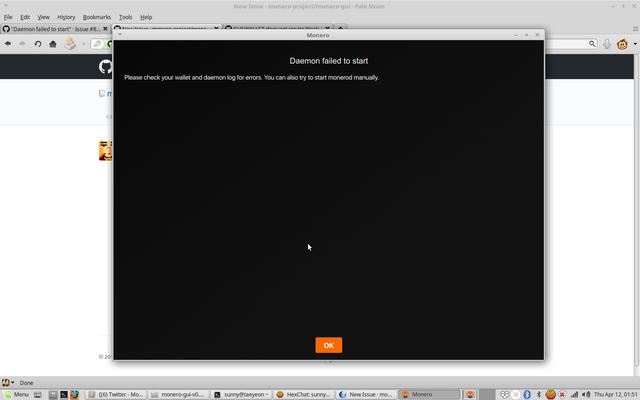Expand the dropdown next to the bookmarks tray icon
The width and height of the screenshot is (640, 400).
83,44
